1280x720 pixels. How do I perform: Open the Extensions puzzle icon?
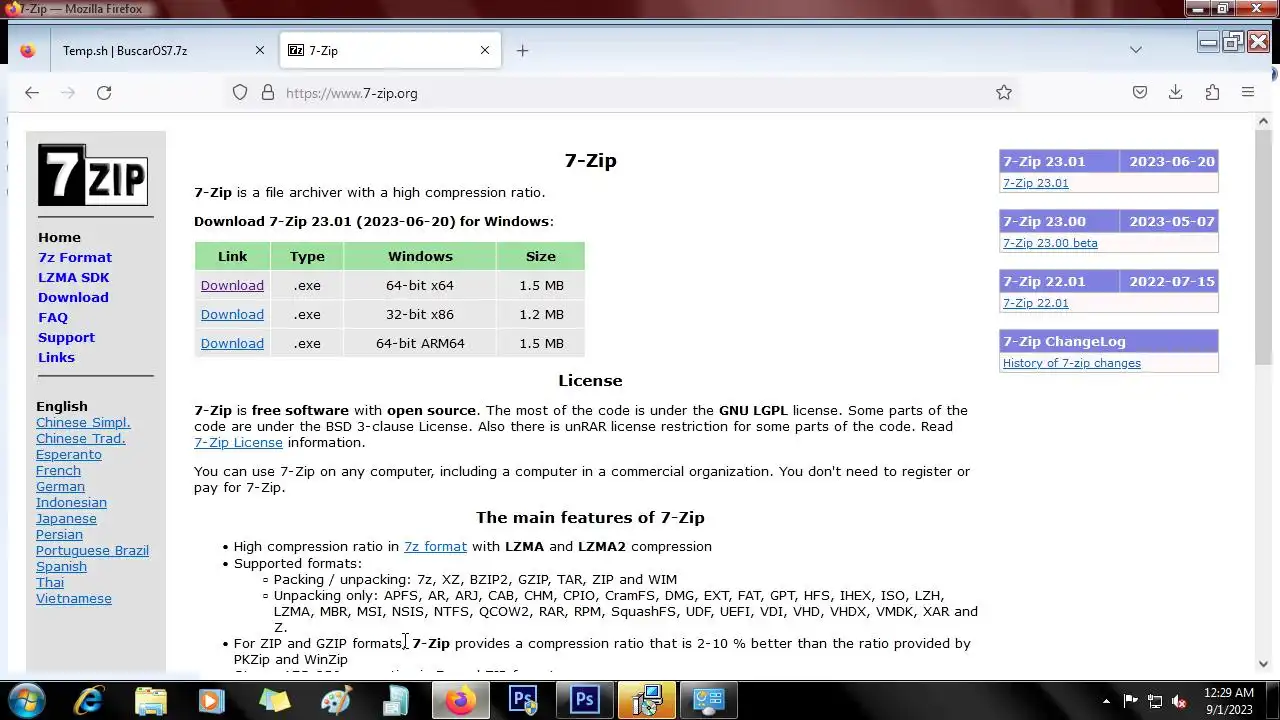[1212, 93]
